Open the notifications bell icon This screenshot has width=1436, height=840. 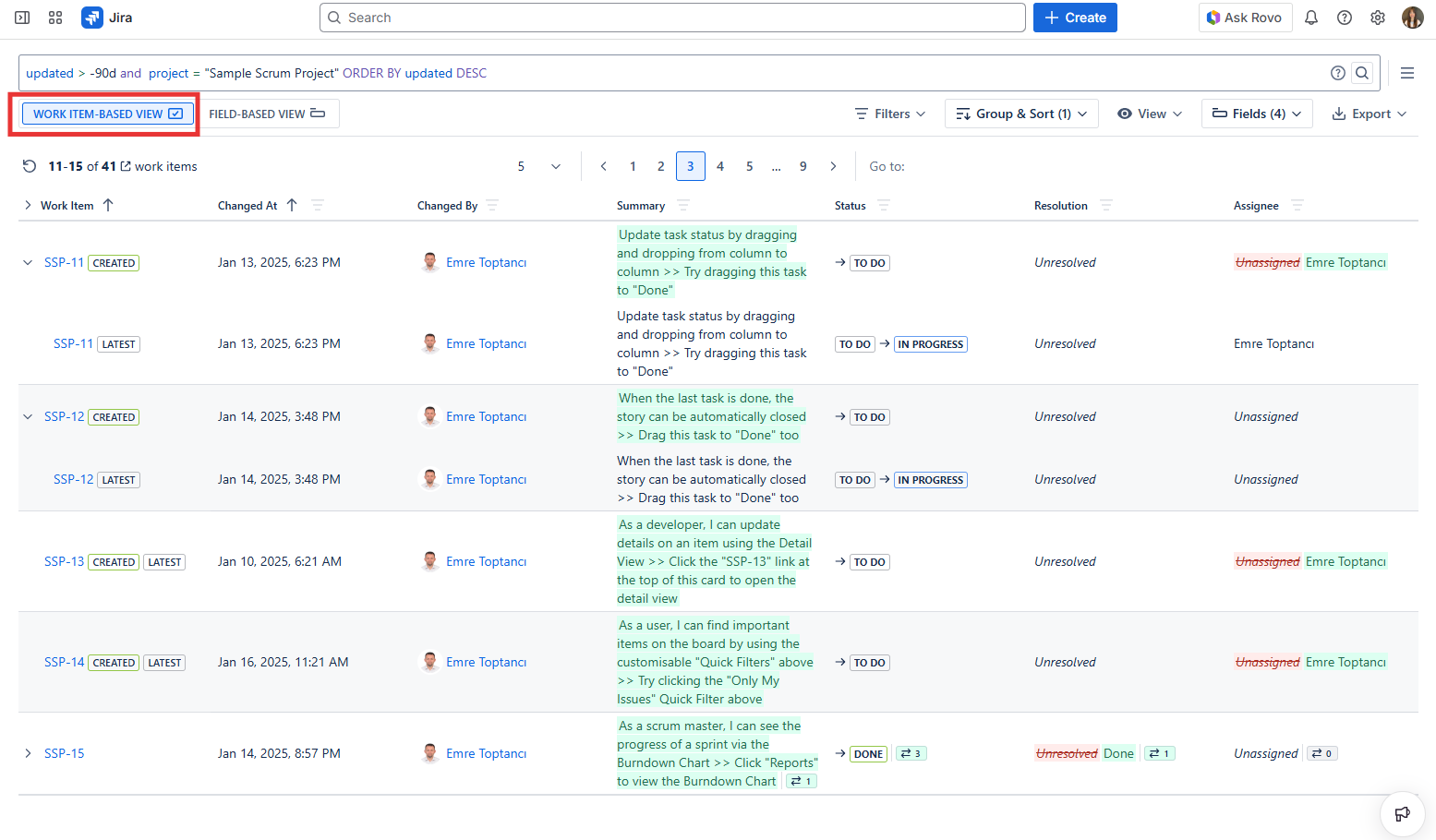pyautogui.click(x=1310, y=18)
